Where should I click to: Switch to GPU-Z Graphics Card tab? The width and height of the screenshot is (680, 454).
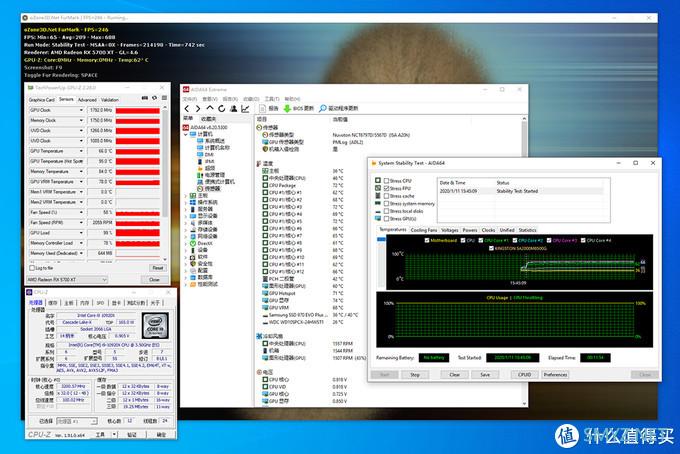click(x=42, y=100)
